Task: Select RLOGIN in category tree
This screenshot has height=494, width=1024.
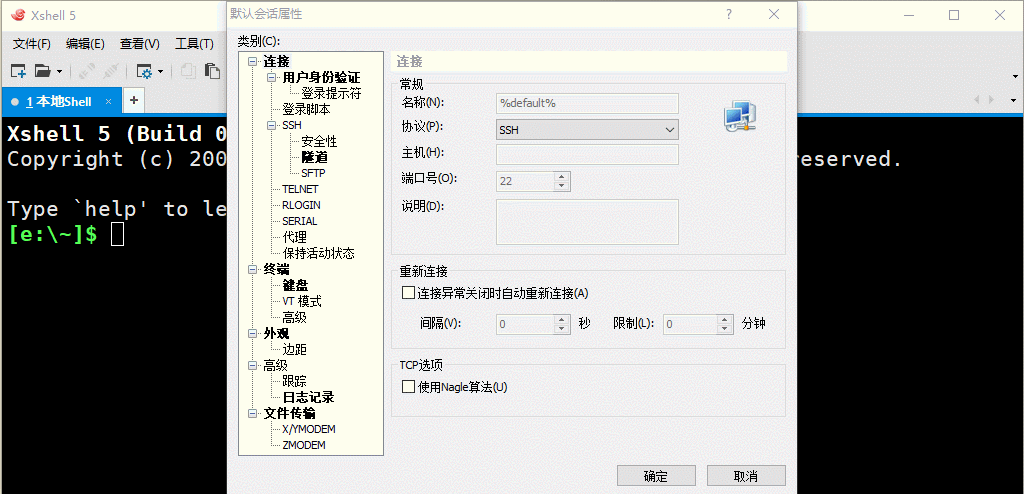Action: pos(301,205)
